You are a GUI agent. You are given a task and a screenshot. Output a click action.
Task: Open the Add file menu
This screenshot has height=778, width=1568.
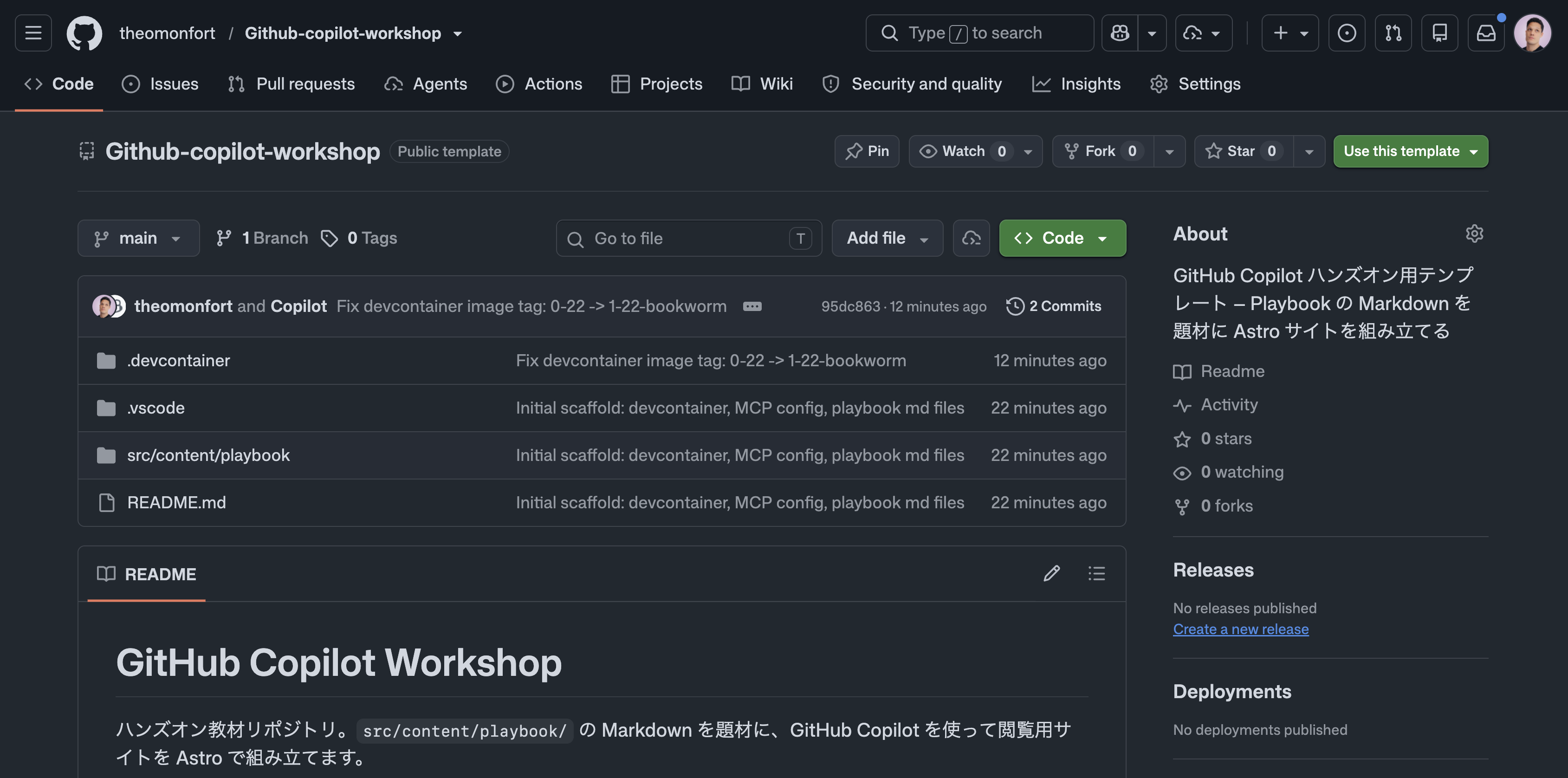point(887,238)
